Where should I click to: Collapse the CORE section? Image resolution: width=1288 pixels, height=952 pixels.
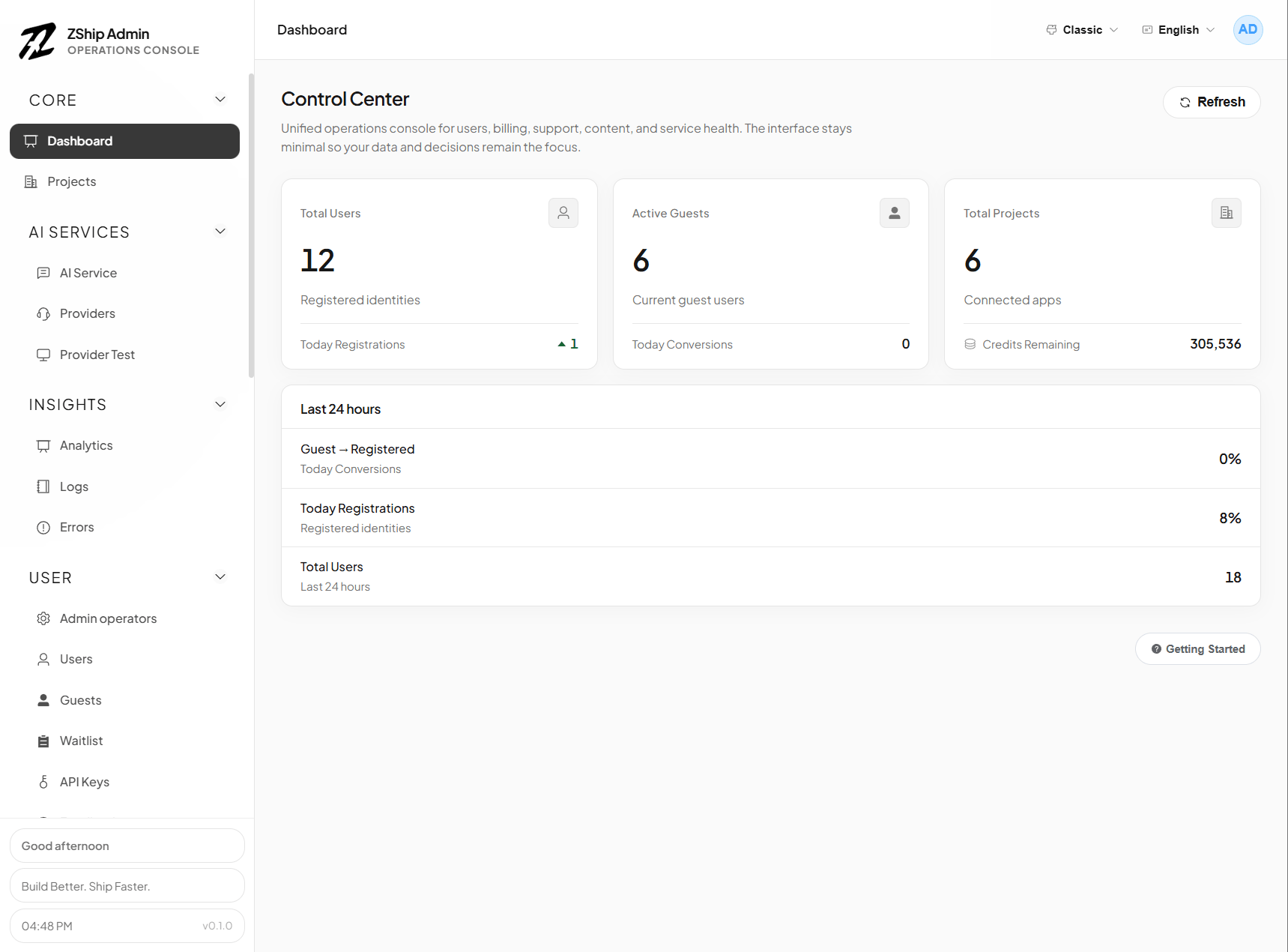(220, 99)
